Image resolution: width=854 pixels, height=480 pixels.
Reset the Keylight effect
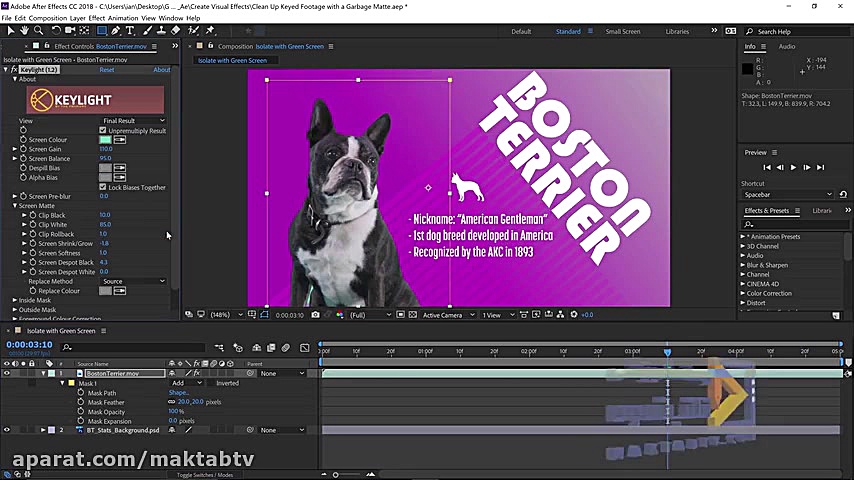click(107, 70)
